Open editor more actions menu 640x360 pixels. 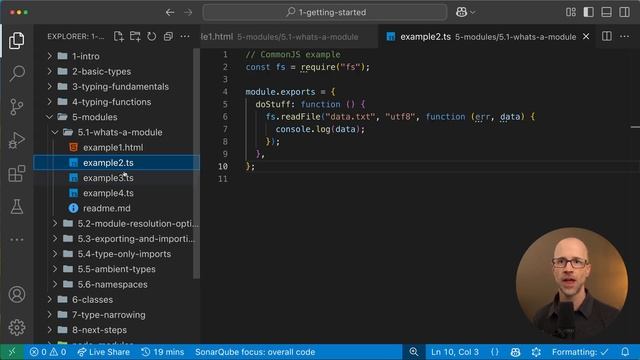[624, 36]
